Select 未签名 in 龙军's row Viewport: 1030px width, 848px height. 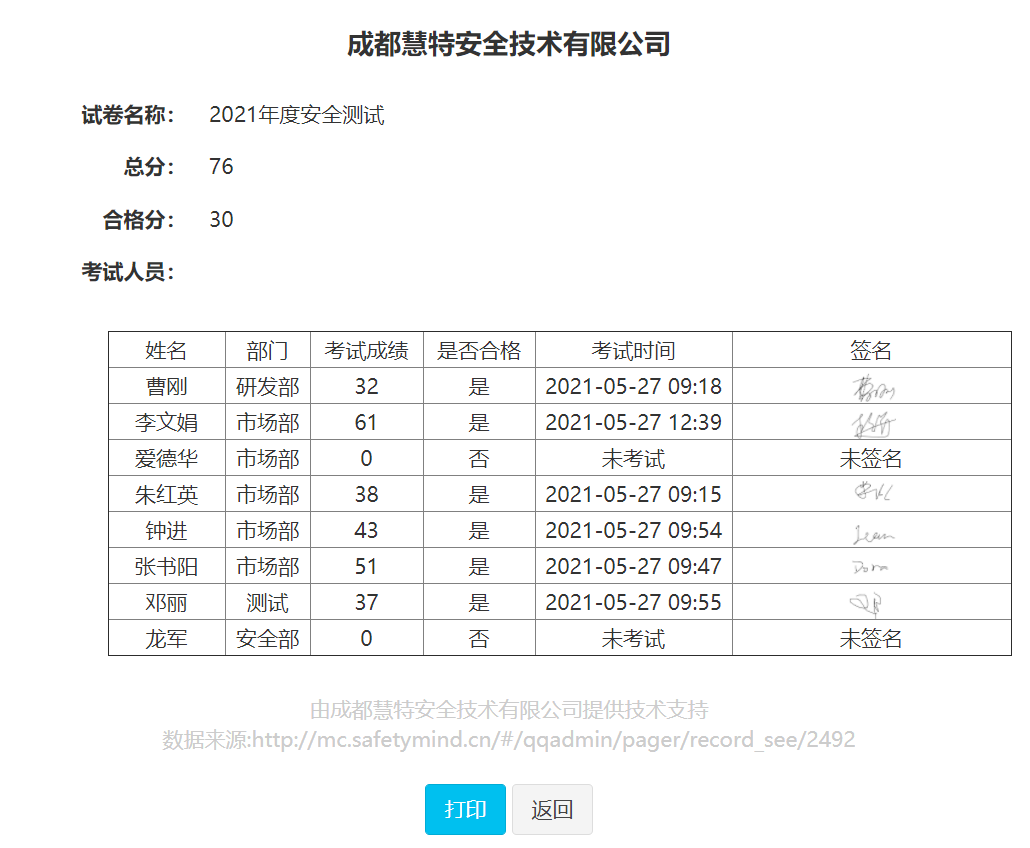(871, 638)
